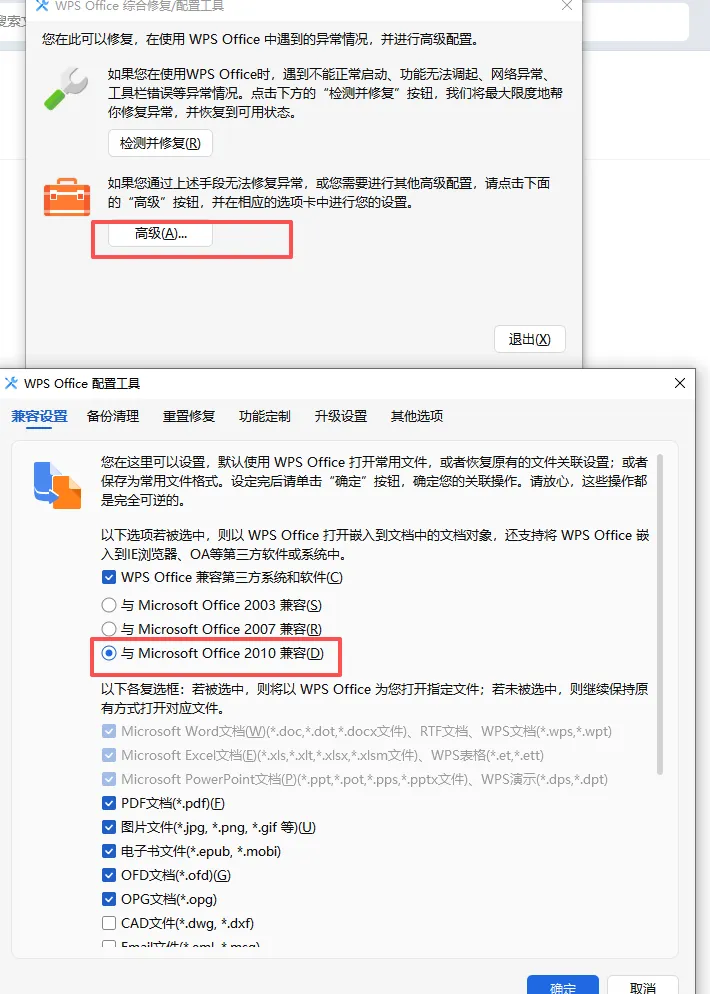Uncheck PDF文档(*.pdf) association
This screenshot has height=994, width=710.
click(x=109, y=803)
